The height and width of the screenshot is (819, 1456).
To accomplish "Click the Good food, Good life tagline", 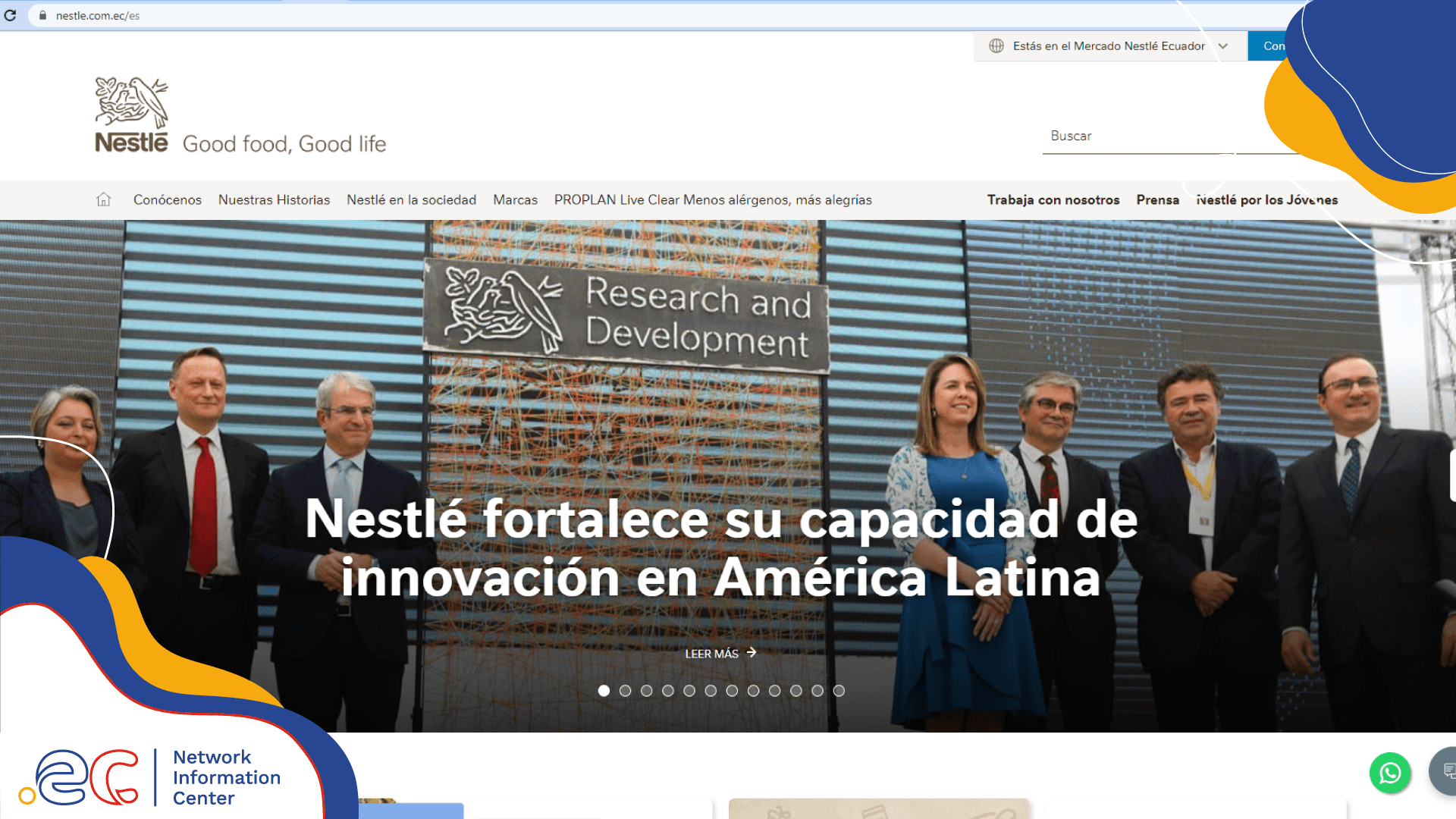I will point(284,144).
